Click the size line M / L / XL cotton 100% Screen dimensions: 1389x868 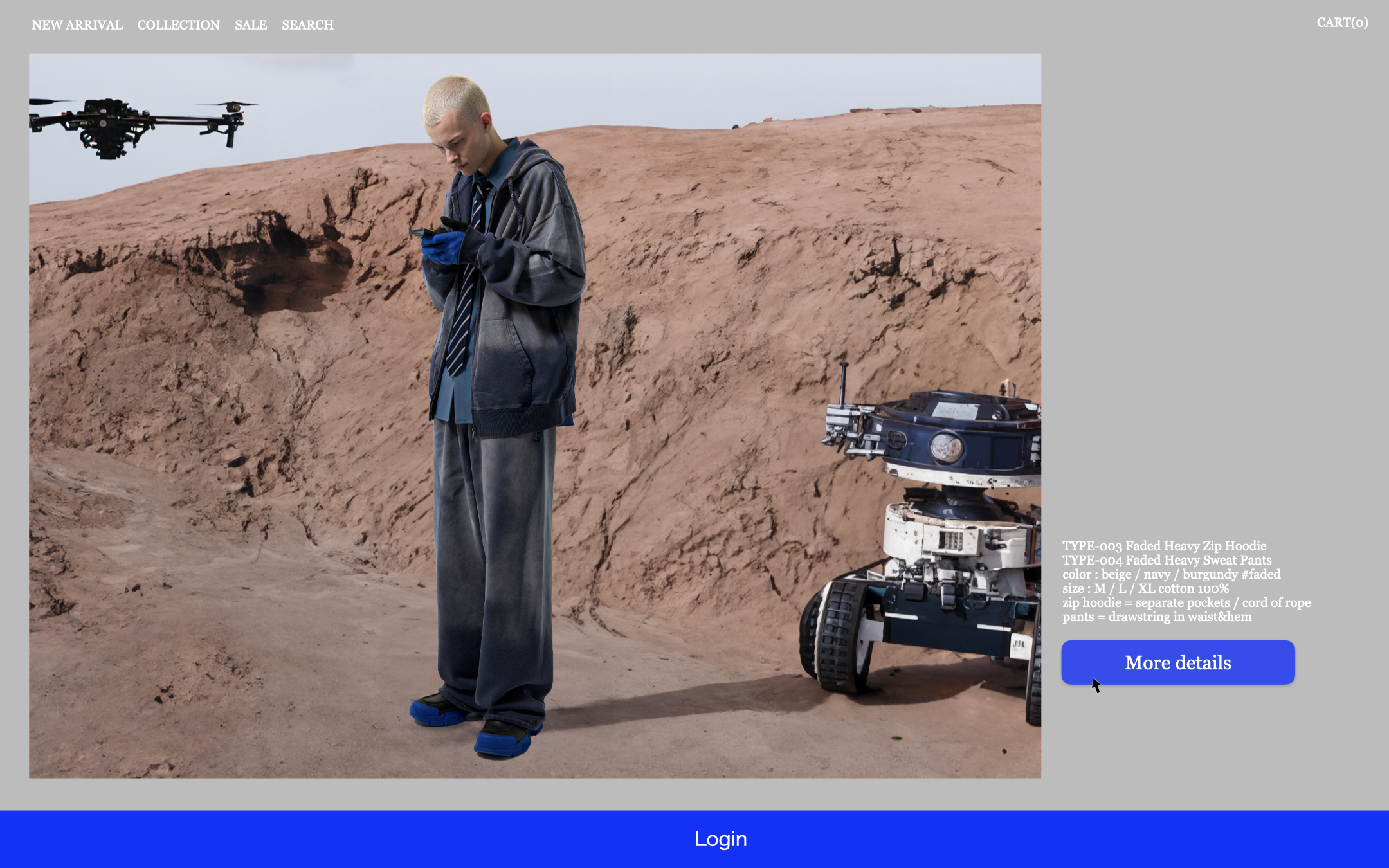(1145, 588)
